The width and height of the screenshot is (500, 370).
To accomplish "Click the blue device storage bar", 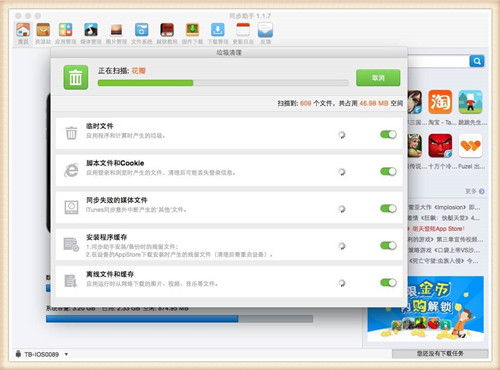I will coord(179,319).
